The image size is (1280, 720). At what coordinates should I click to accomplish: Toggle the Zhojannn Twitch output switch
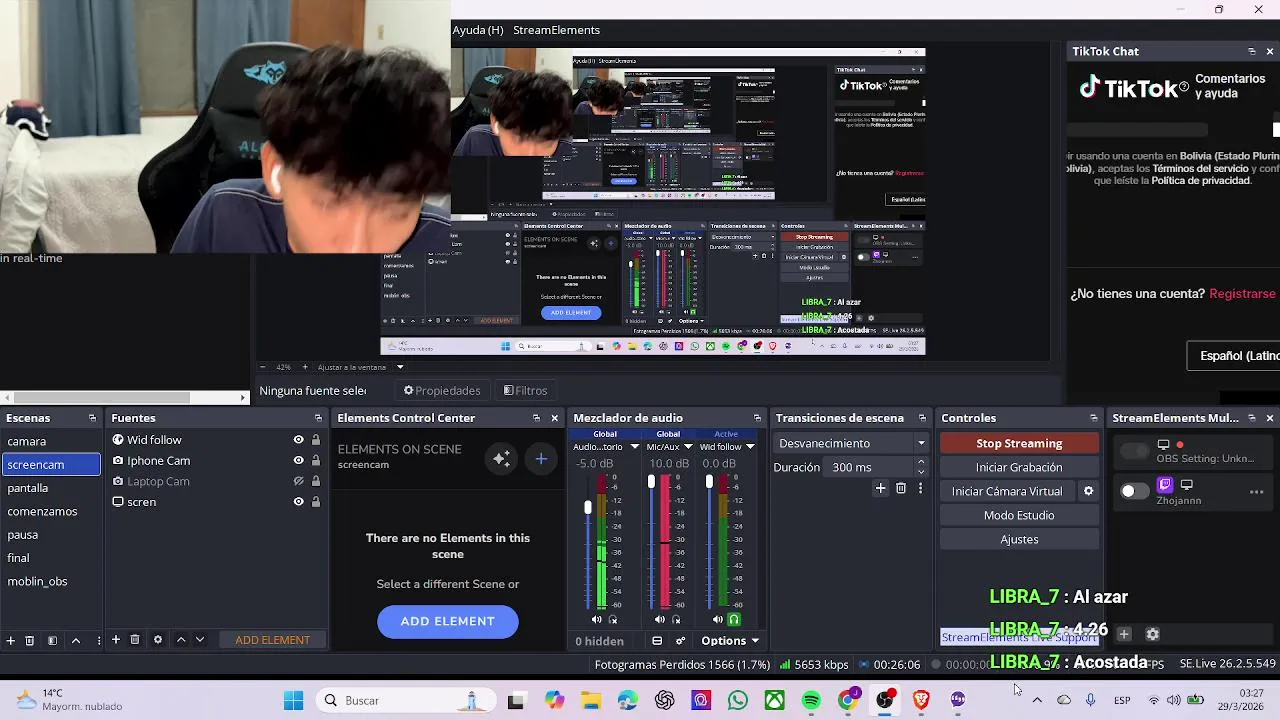1134,491
